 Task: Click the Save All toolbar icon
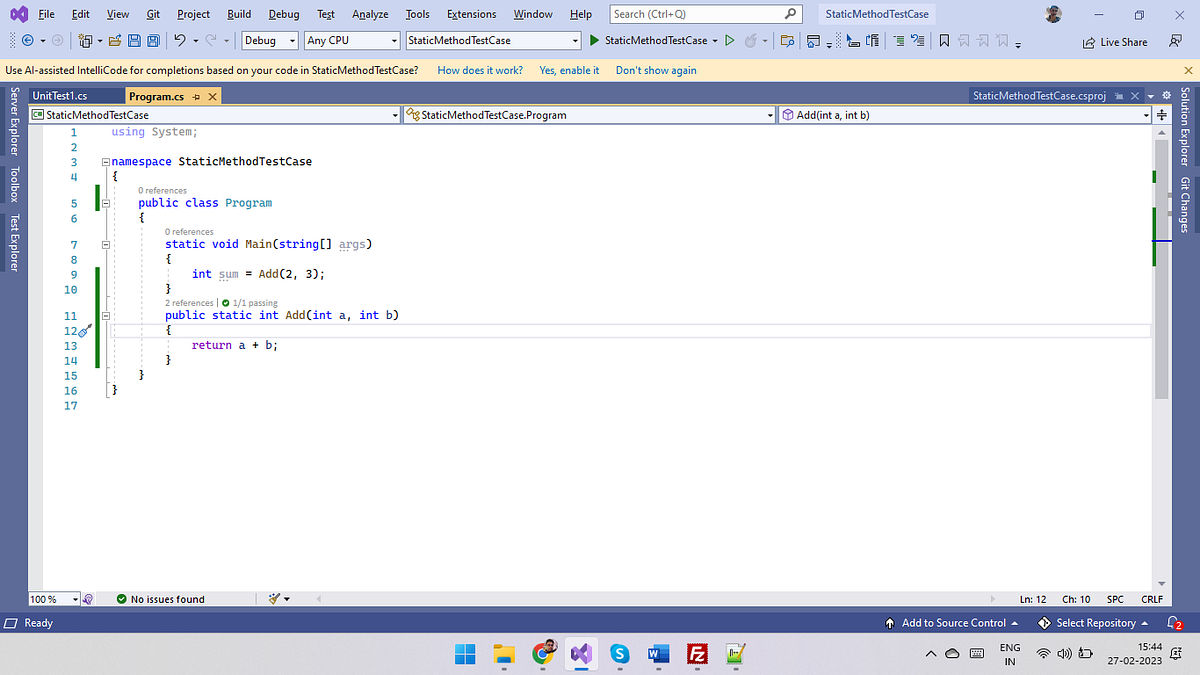click(153, 40)
